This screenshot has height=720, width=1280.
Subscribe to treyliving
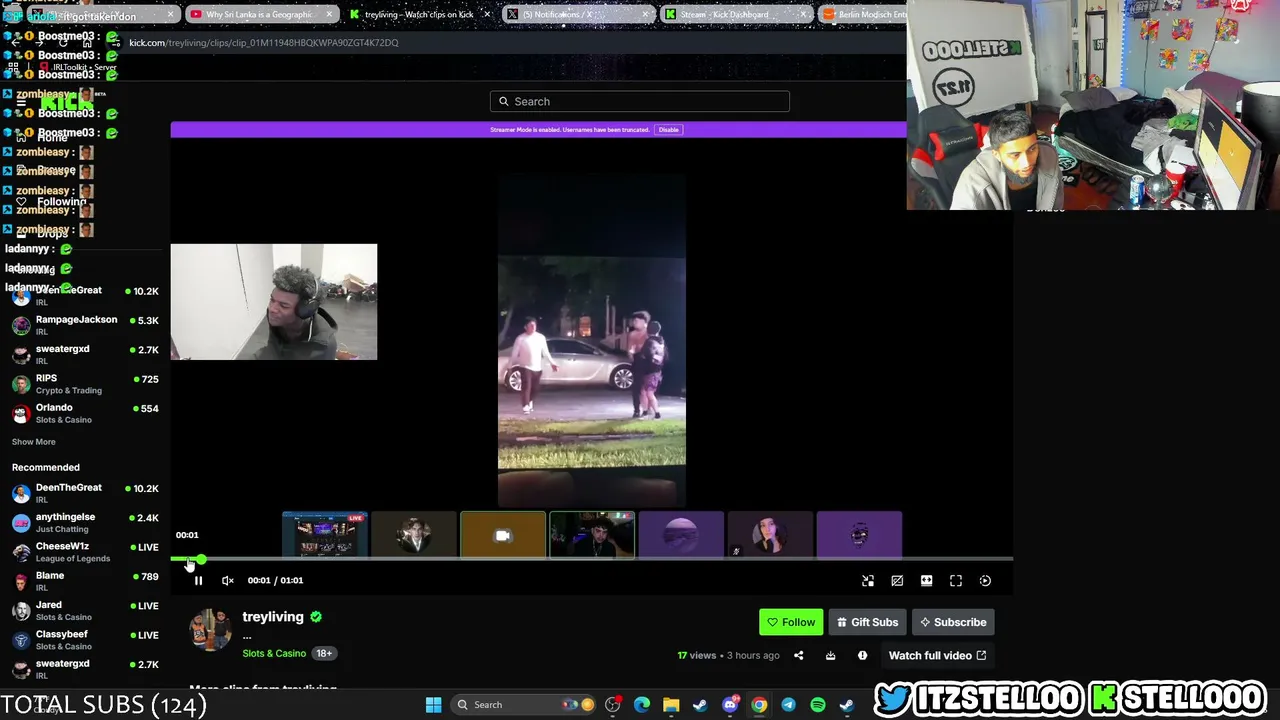[953, 622]
